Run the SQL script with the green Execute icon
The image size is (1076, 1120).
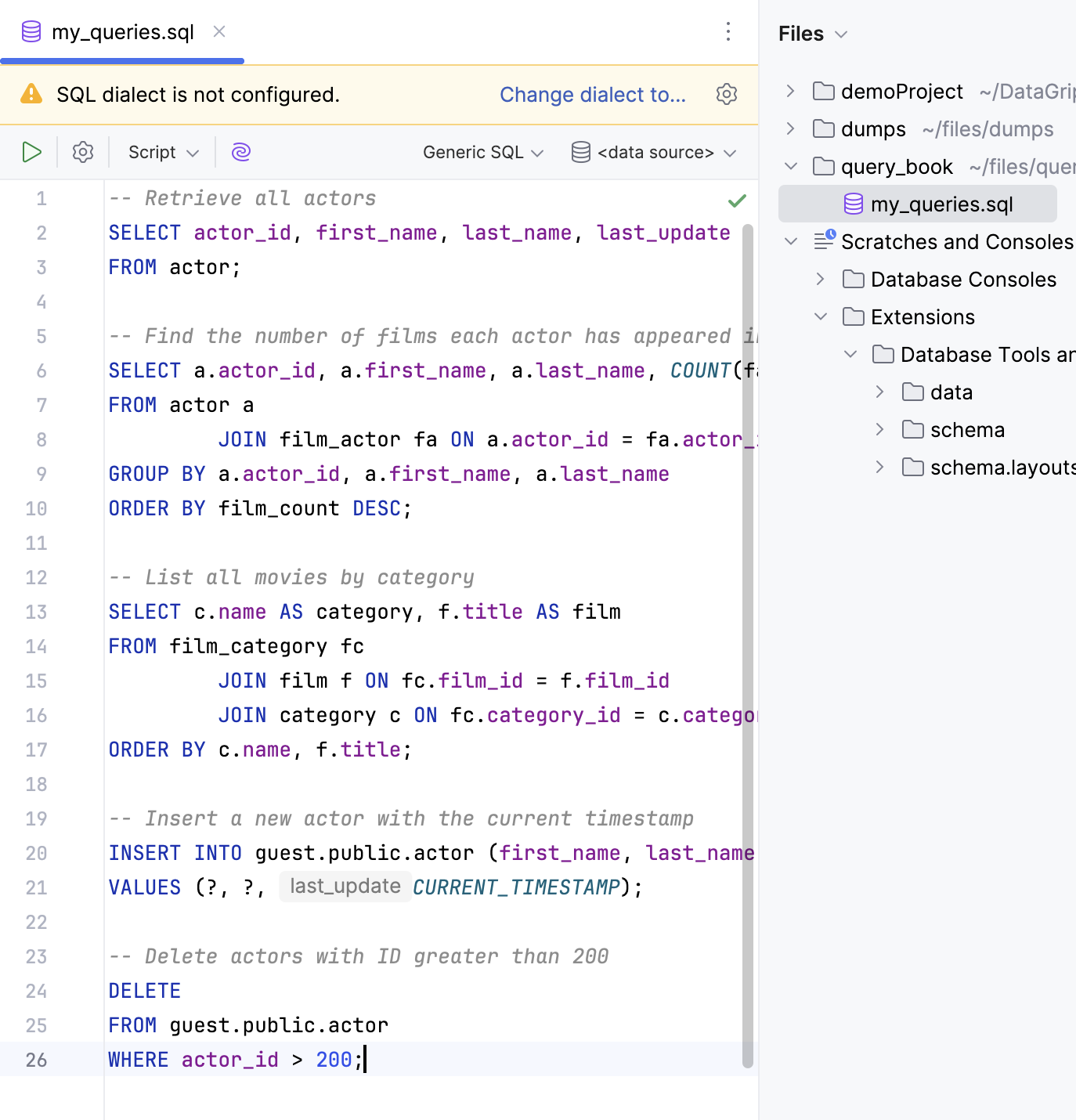tap(31, 152)
